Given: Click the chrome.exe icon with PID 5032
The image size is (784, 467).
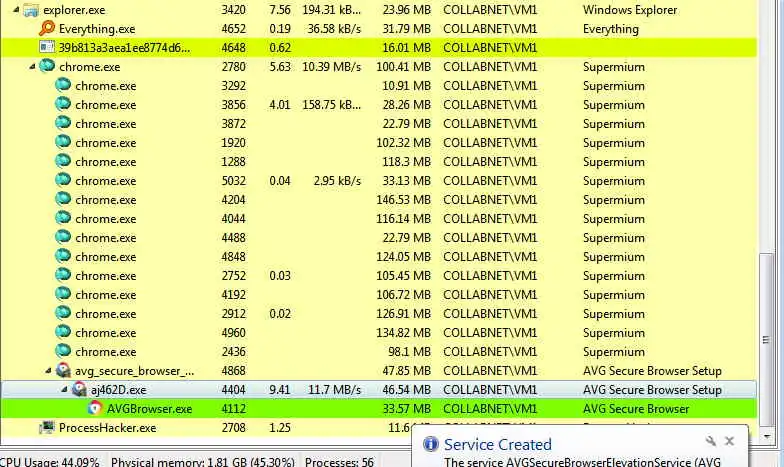Looking at the screenshot, I should (63, 180).
